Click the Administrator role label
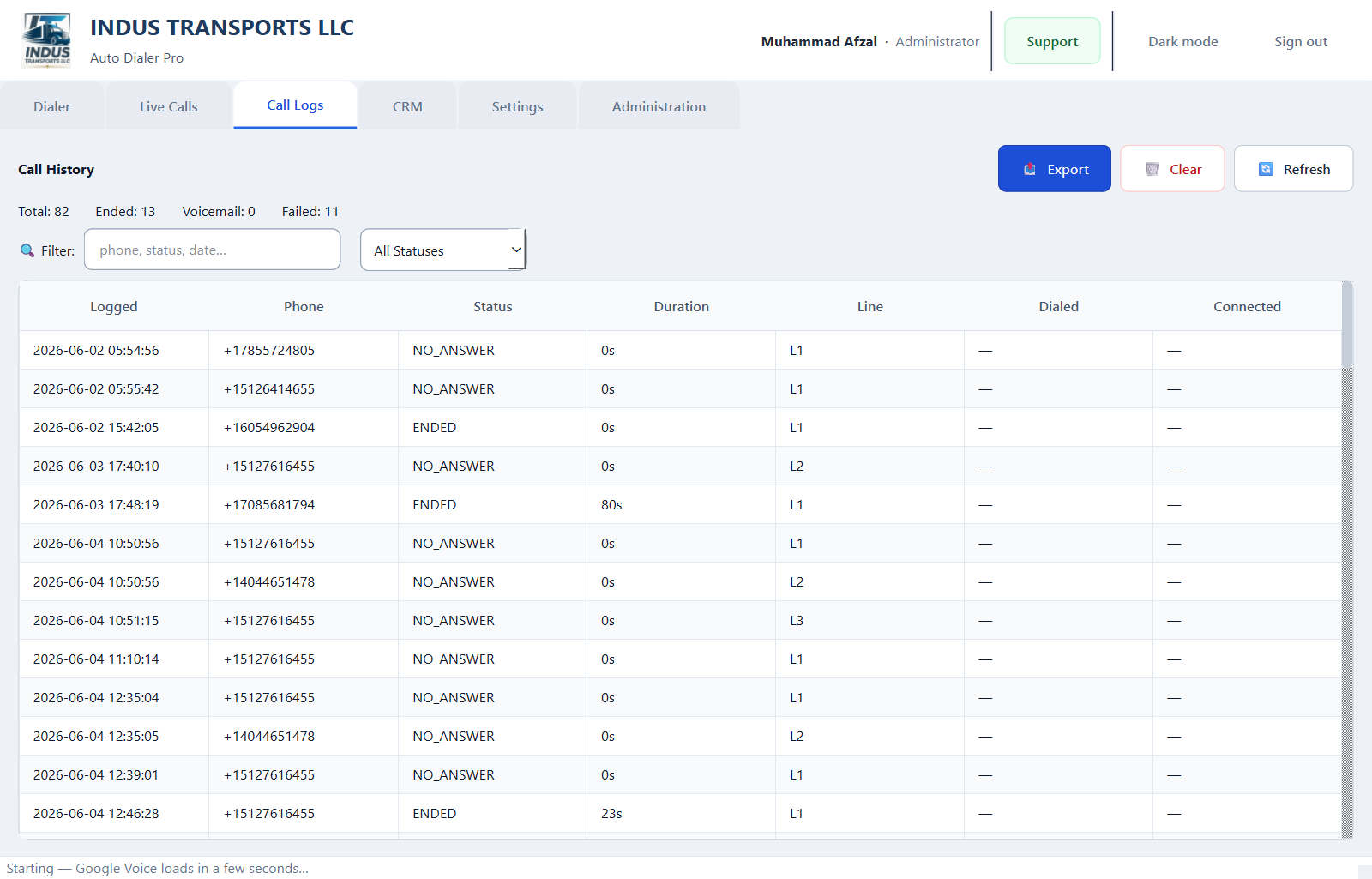1372x879 pixels. pyautogui.click(x=937, y=41)
